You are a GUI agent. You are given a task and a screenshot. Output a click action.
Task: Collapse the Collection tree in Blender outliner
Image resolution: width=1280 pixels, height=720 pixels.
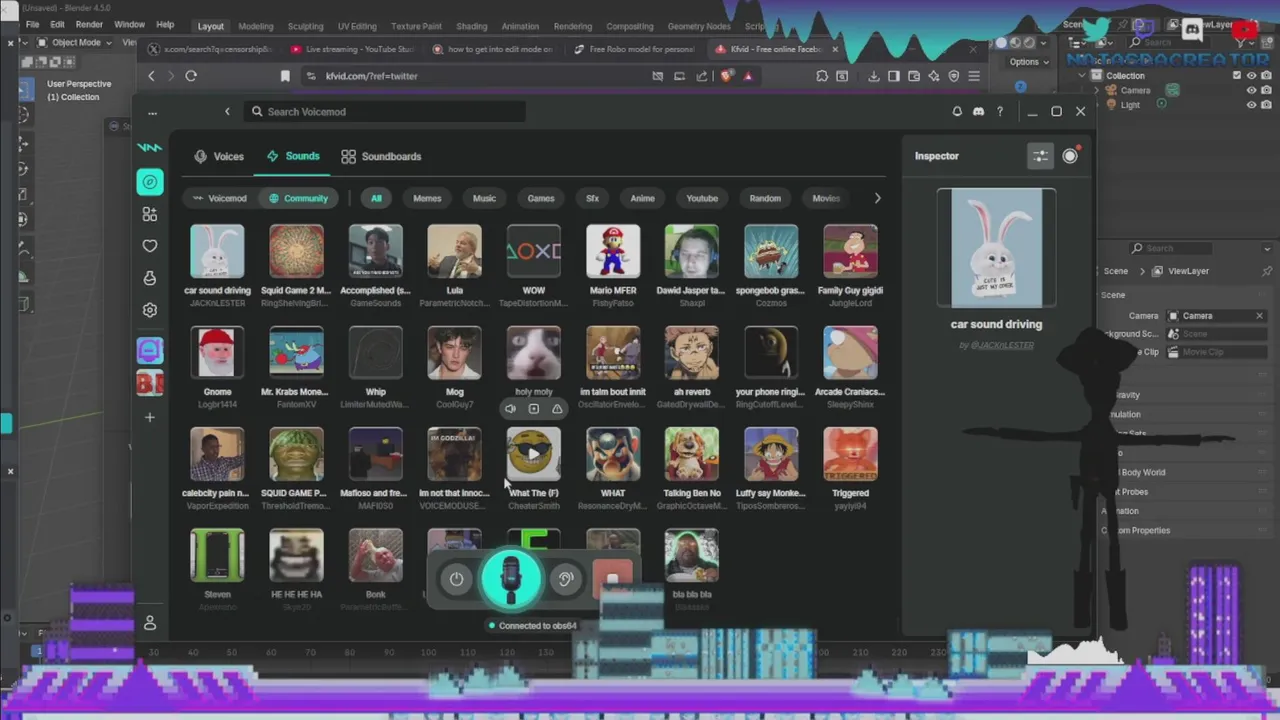point(1082,75)
